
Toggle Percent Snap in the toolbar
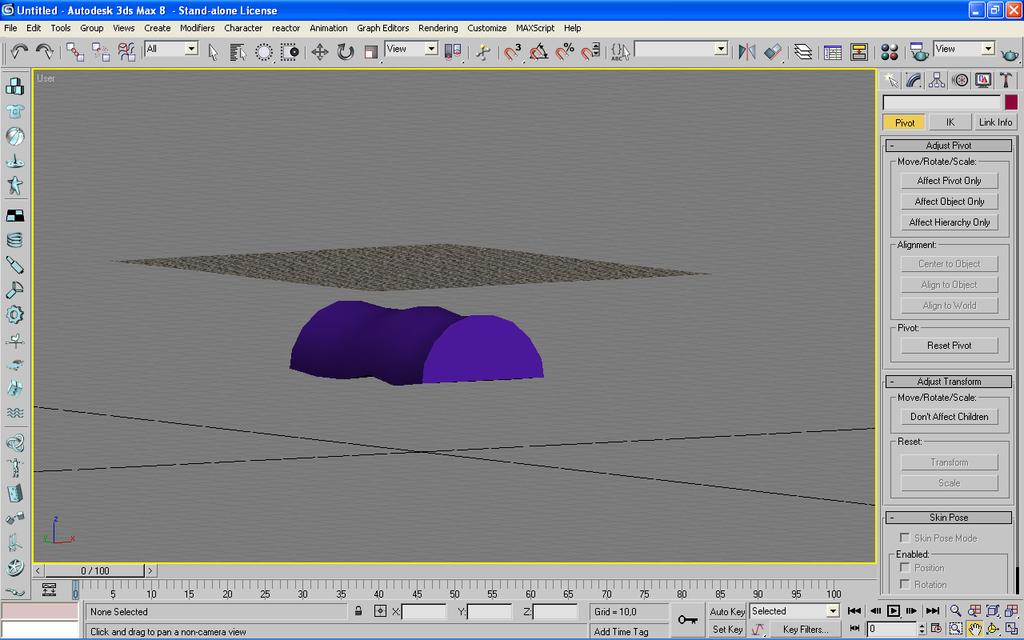pos(564,52)
